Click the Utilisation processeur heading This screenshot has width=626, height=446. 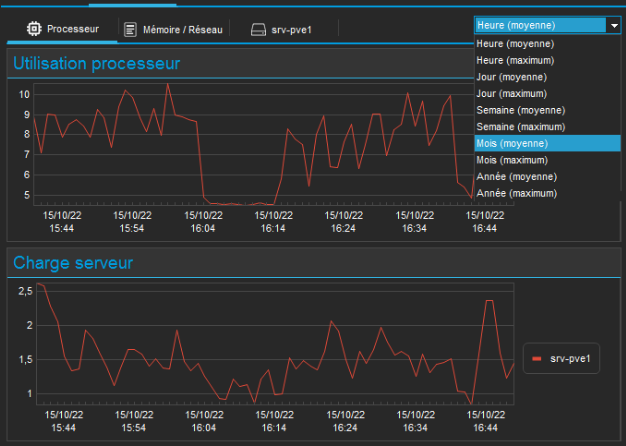coord(97,63)
